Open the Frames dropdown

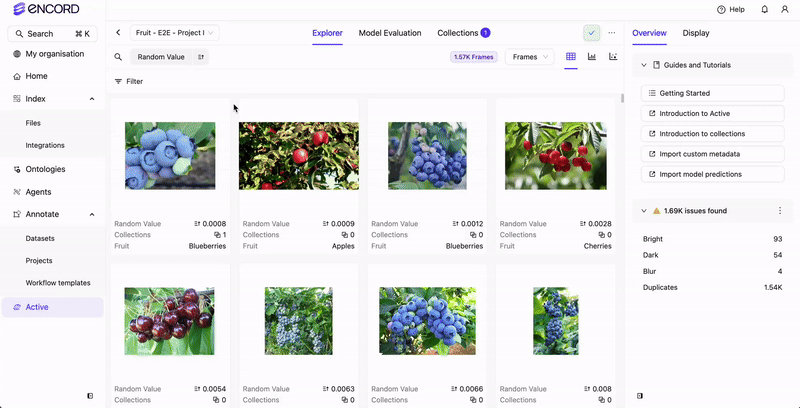(x=530, y=57)
